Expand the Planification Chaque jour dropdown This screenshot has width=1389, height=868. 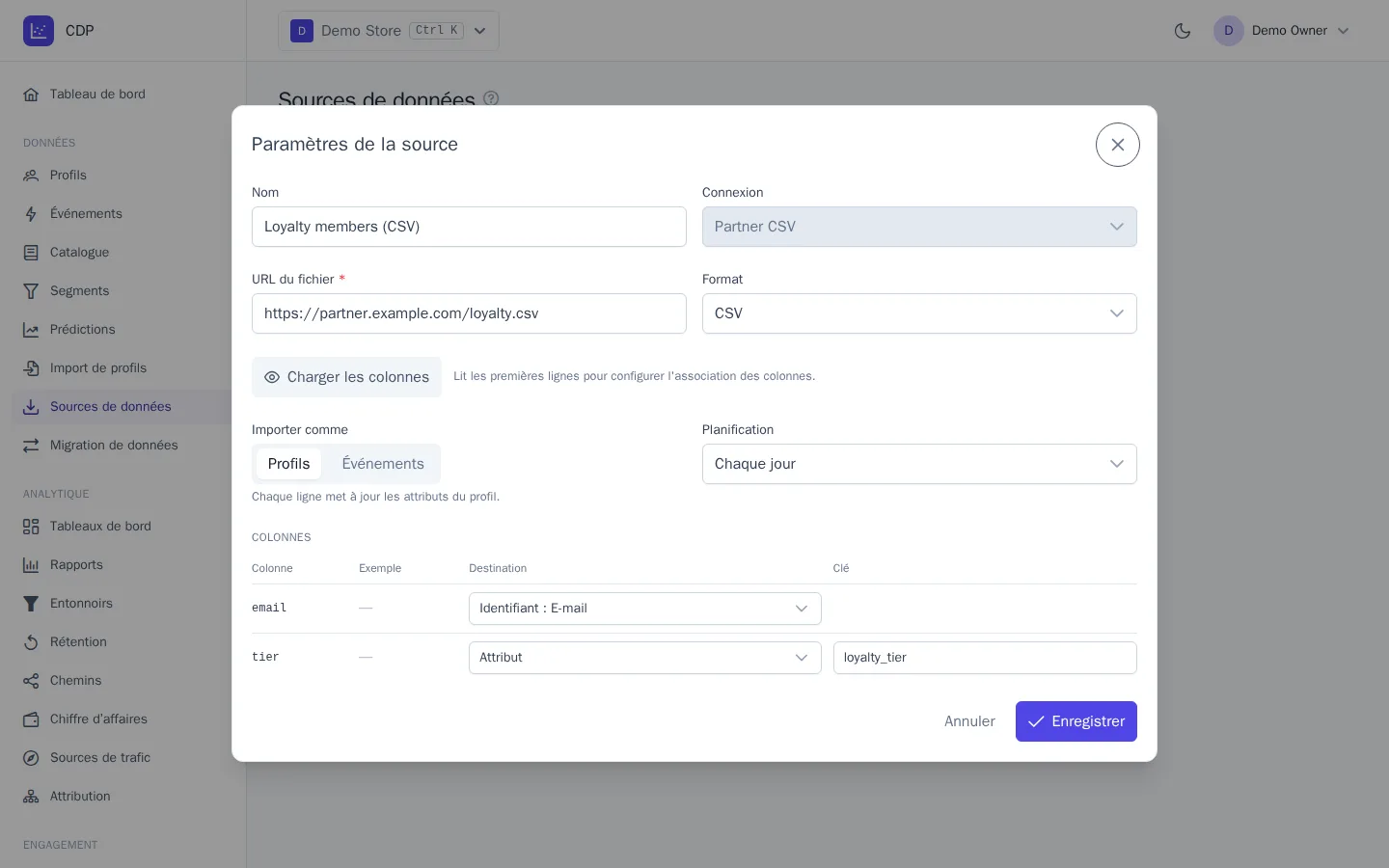click(919, 464)
